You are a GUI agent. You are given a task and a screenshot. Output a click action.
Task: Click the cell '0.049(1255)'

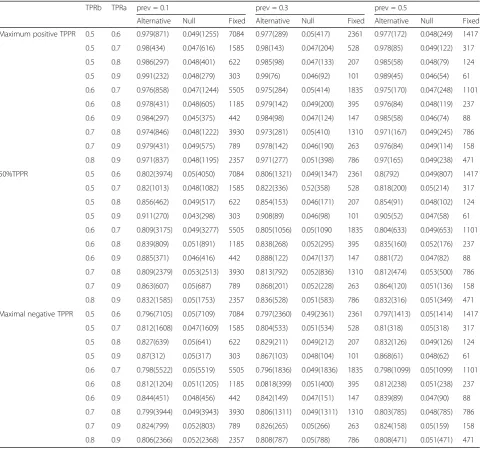tap(200, 34)
